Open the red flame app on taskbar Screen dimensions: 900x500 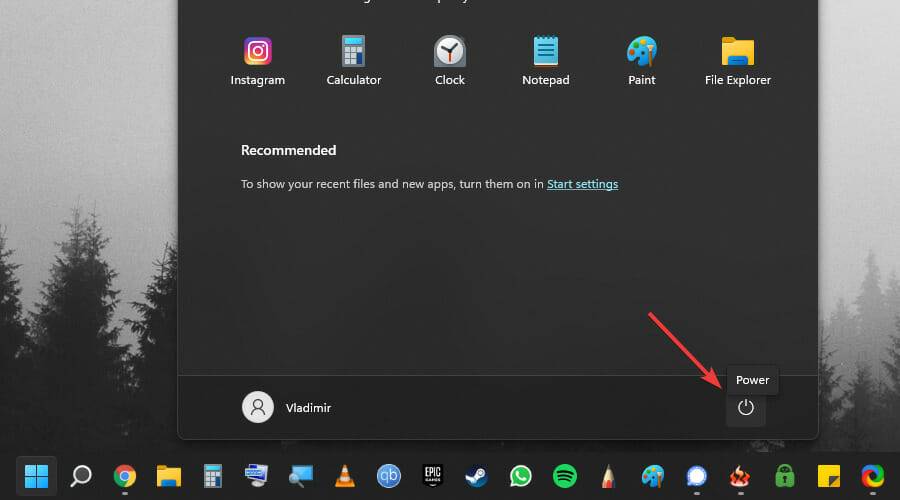[740, 476]
